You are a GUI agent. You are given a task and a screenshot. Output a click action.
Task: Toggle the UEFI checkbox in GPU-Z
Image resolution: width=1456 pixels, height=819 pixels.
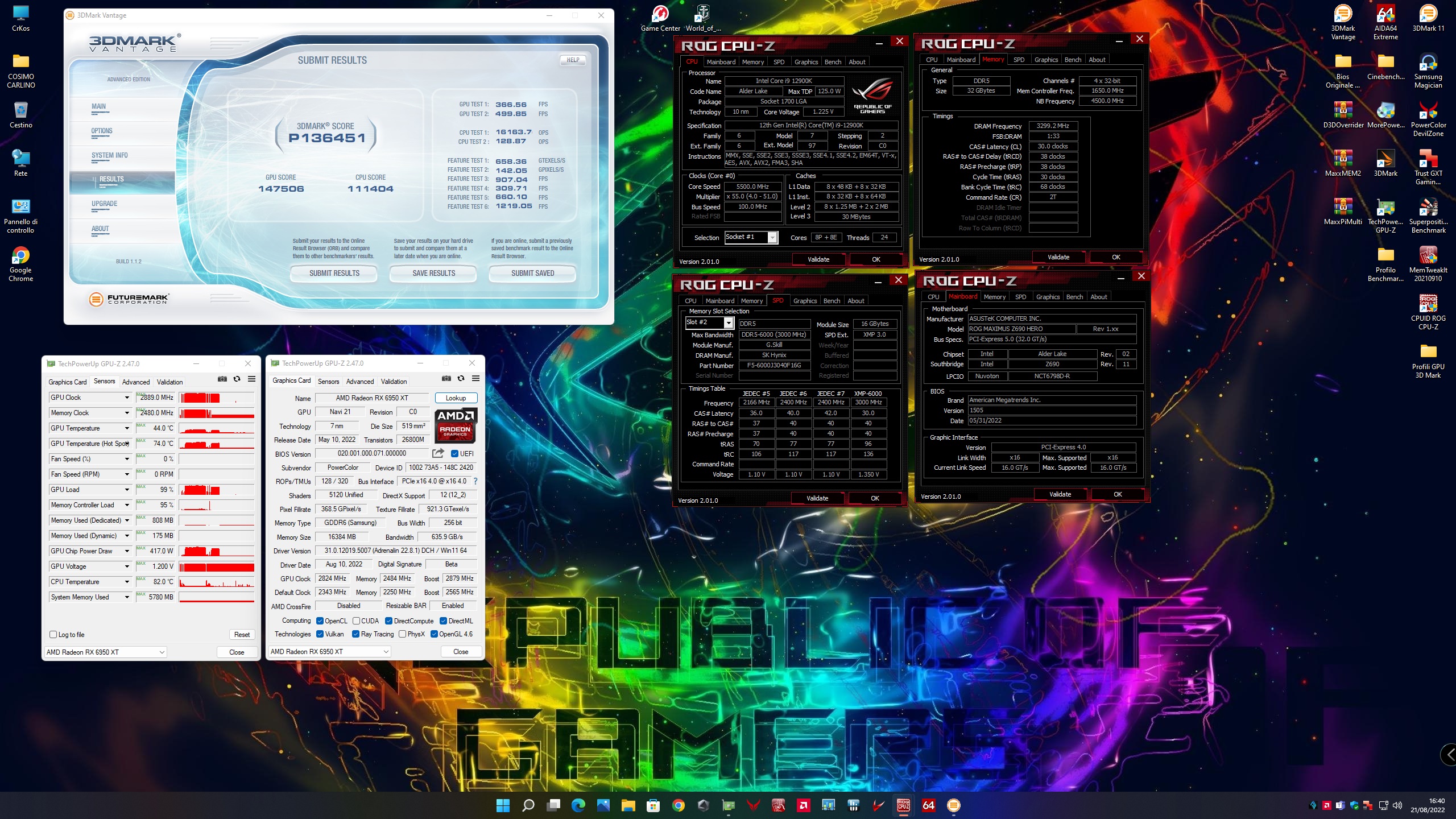point(454,454)
